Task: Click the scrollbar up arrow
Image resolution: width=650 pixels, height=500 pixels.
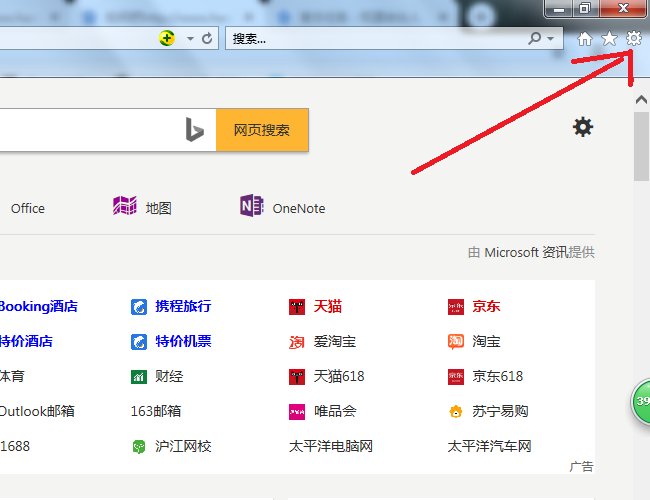Action: pyautogui.click(x=641, y=100)
